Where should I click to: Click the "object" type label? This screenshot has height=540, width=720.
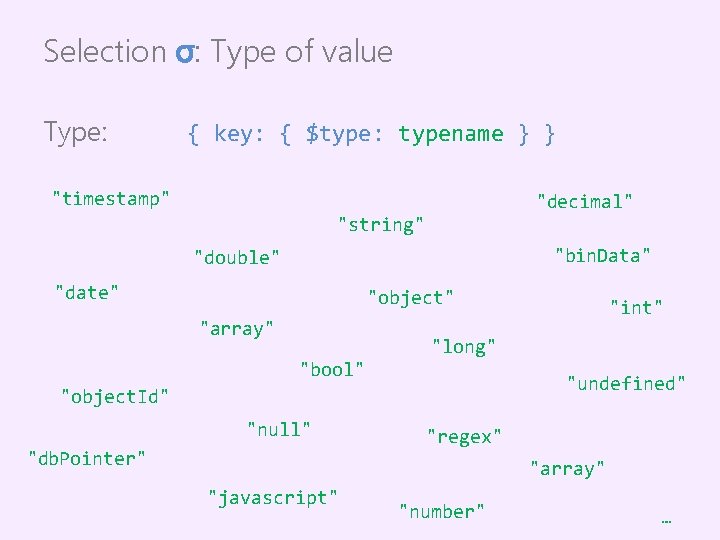(x=411, y=297)
